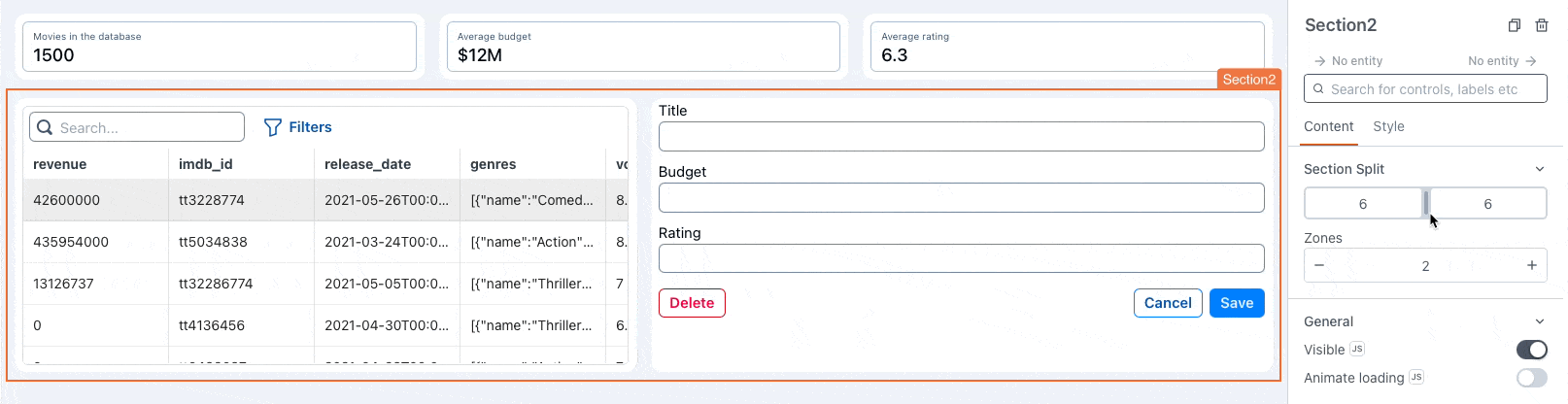This screenshot has height=404, width=1568.
Task: Select the Section2 widget label tag
Action: pyautogui.click(x=1248, y=80)
